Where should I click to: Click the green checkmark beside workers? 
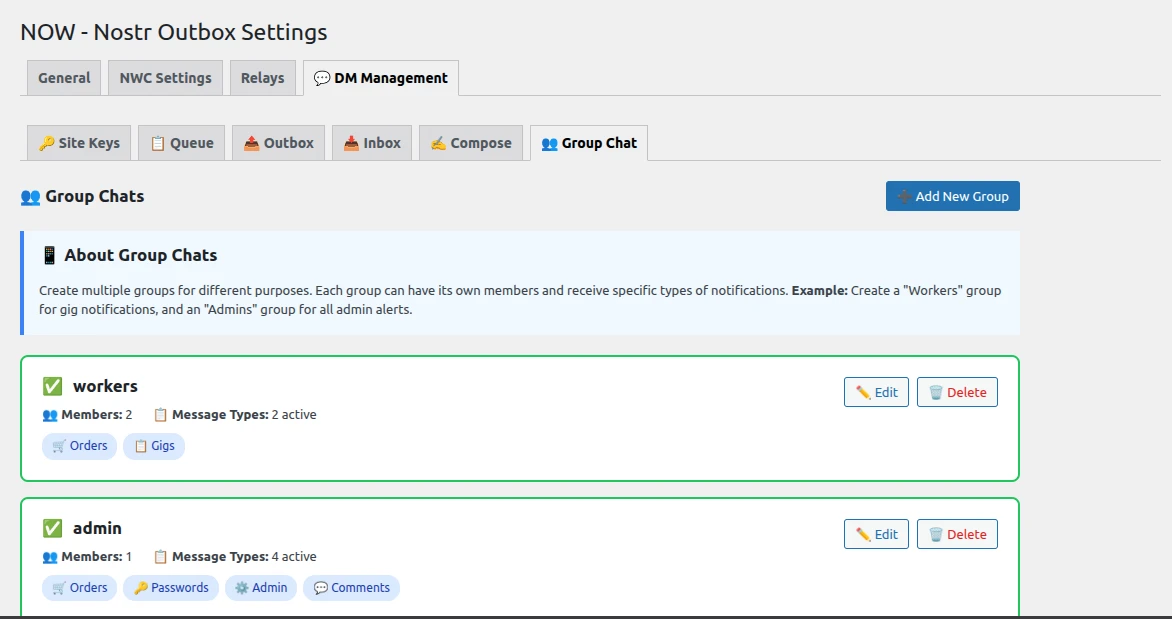[x=52, y=386]
